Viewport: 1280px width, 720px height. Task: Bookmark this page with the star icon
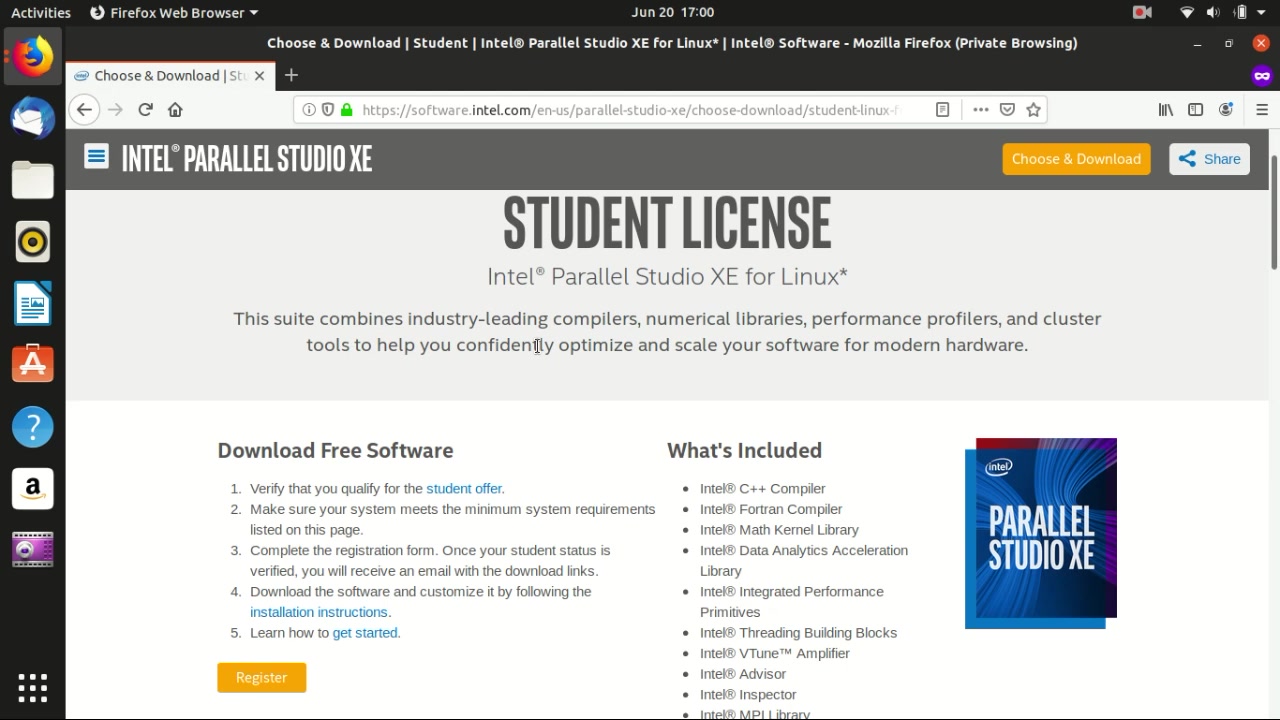[1033, 110]
